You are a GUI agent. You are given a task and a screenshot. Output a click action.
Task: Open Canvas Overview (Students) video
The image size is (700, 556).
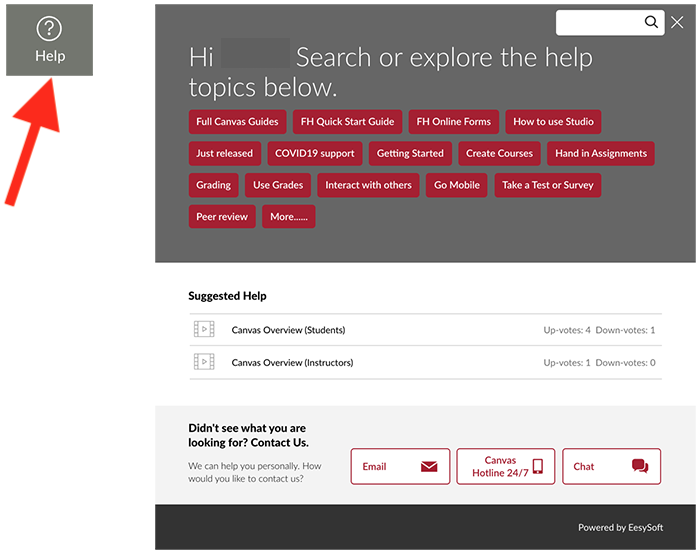[425, 330]
